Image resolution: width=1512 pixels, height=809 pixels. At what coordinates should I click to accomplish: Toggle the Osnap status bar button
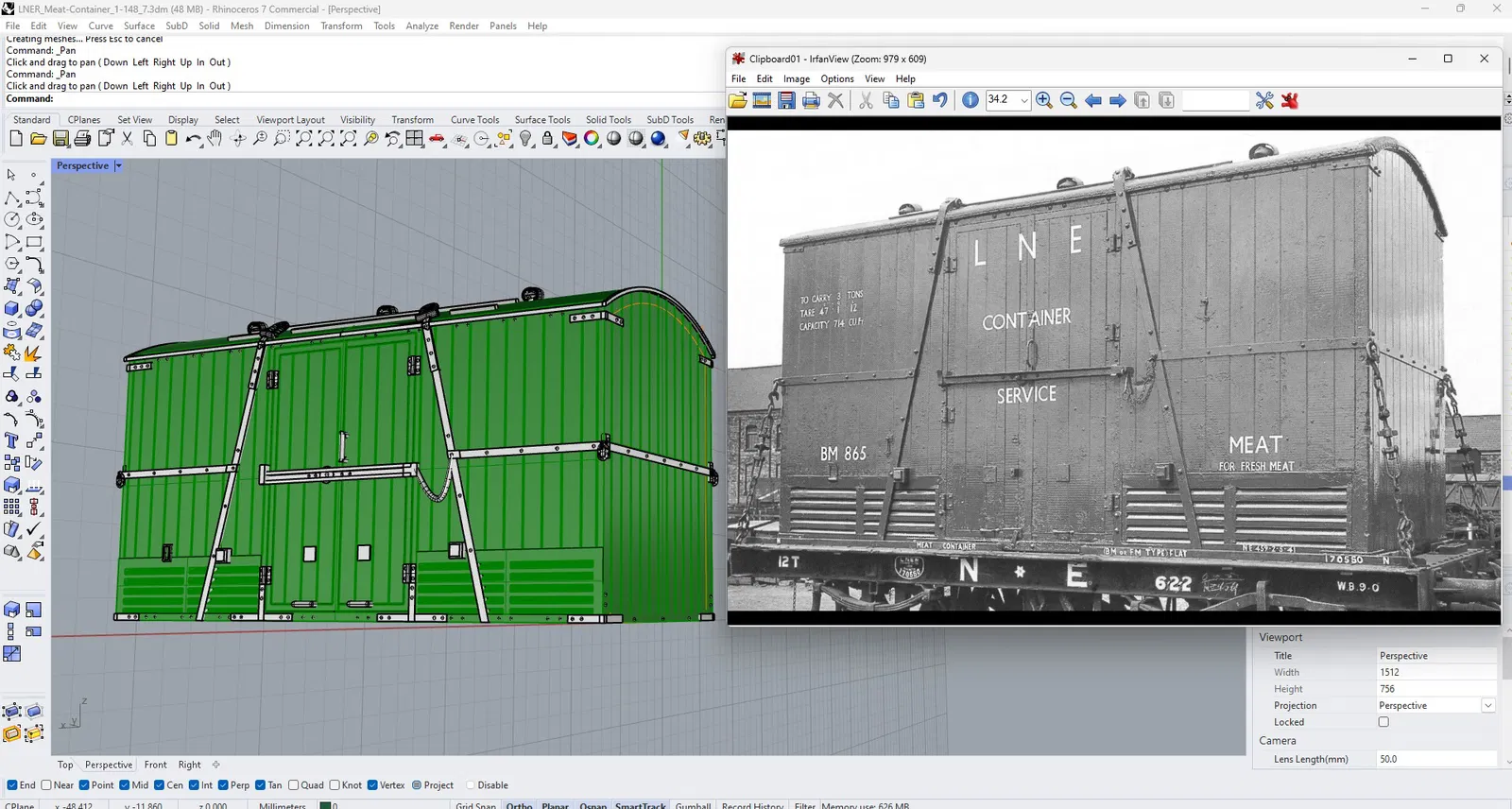593,805
